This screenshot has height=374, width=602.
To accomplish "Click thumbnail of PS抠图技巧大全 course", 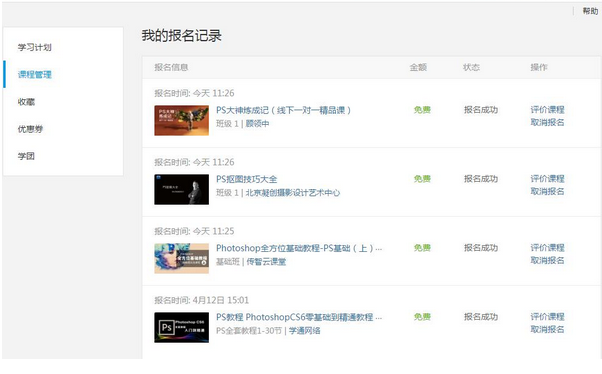I will (182, 189).
